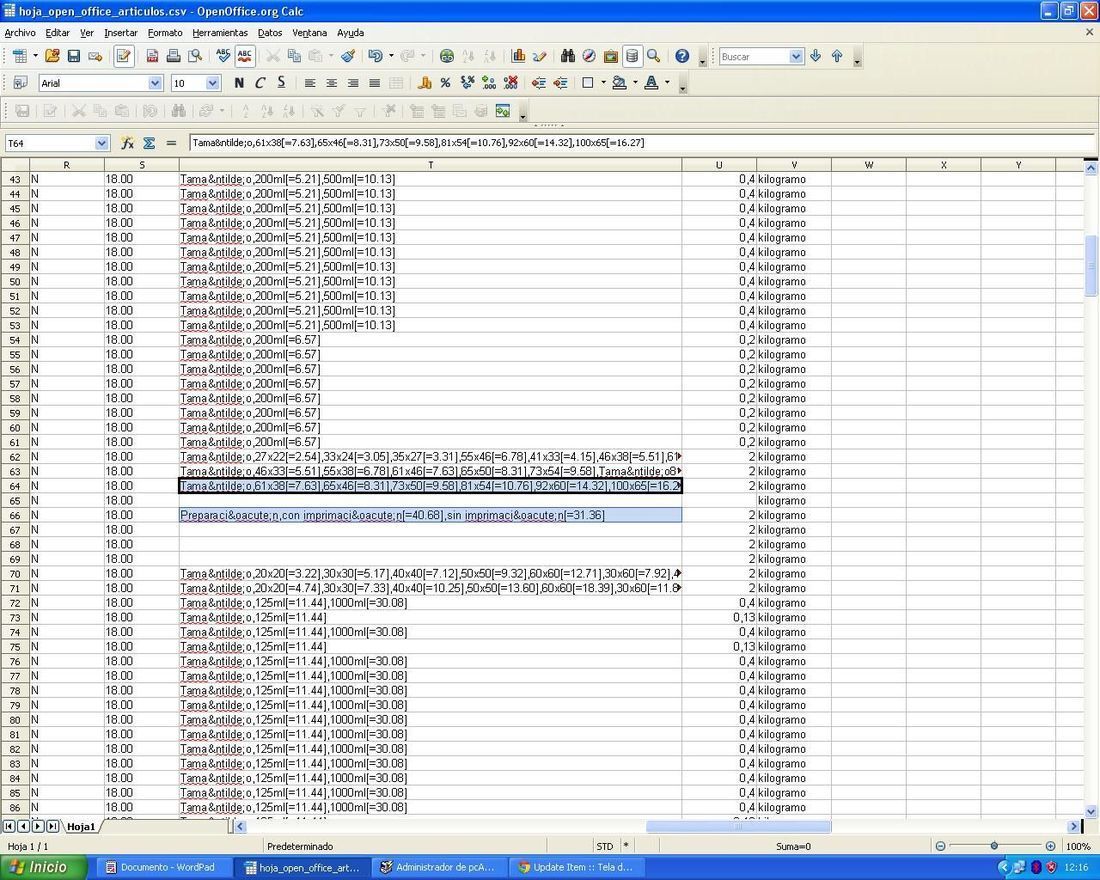Screen dimensions: 1100x880
Task: Apply Percent number format
Action: 445,83
